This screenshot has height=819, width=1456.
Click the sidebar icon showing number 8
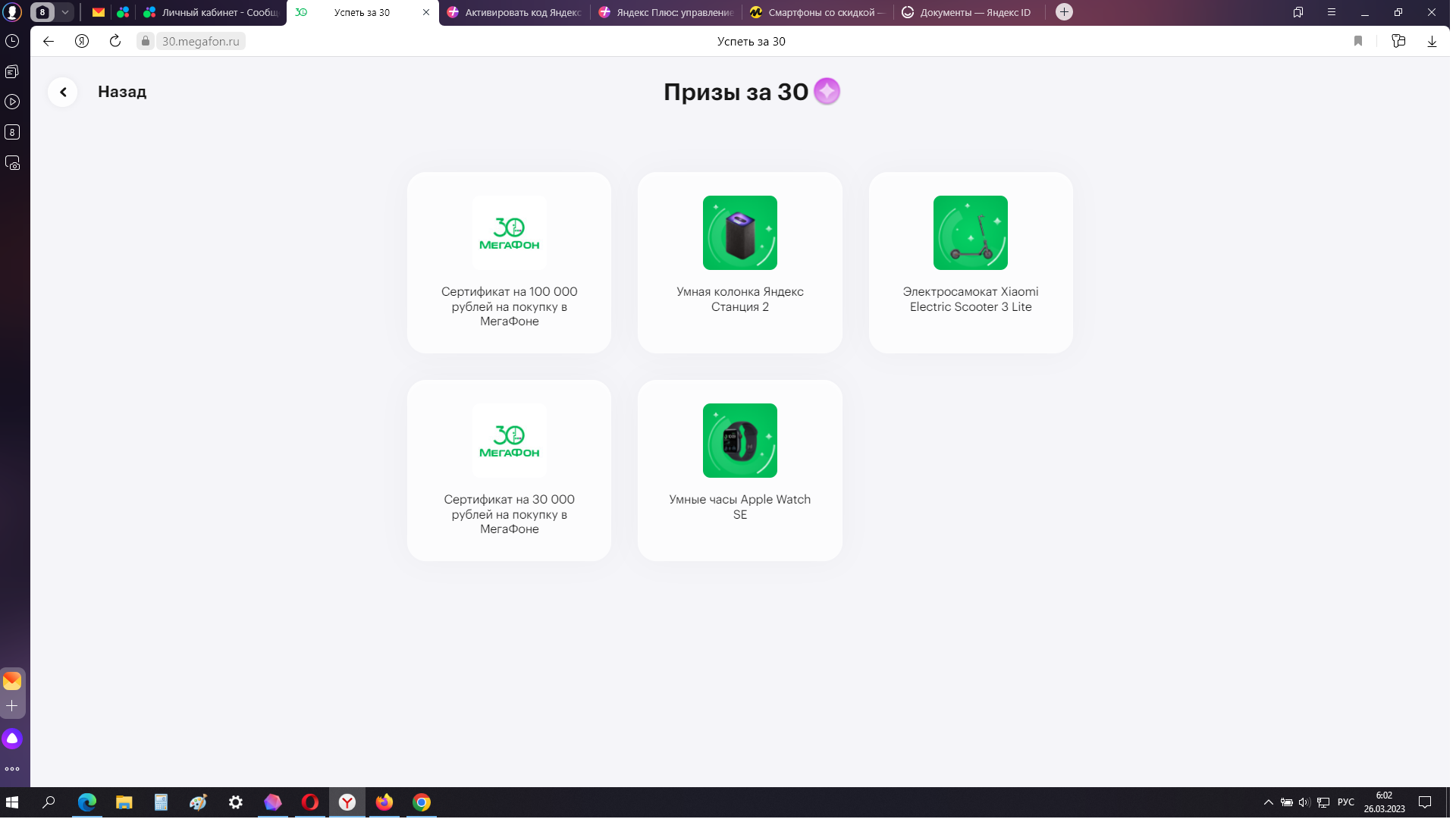coord(12,132)
